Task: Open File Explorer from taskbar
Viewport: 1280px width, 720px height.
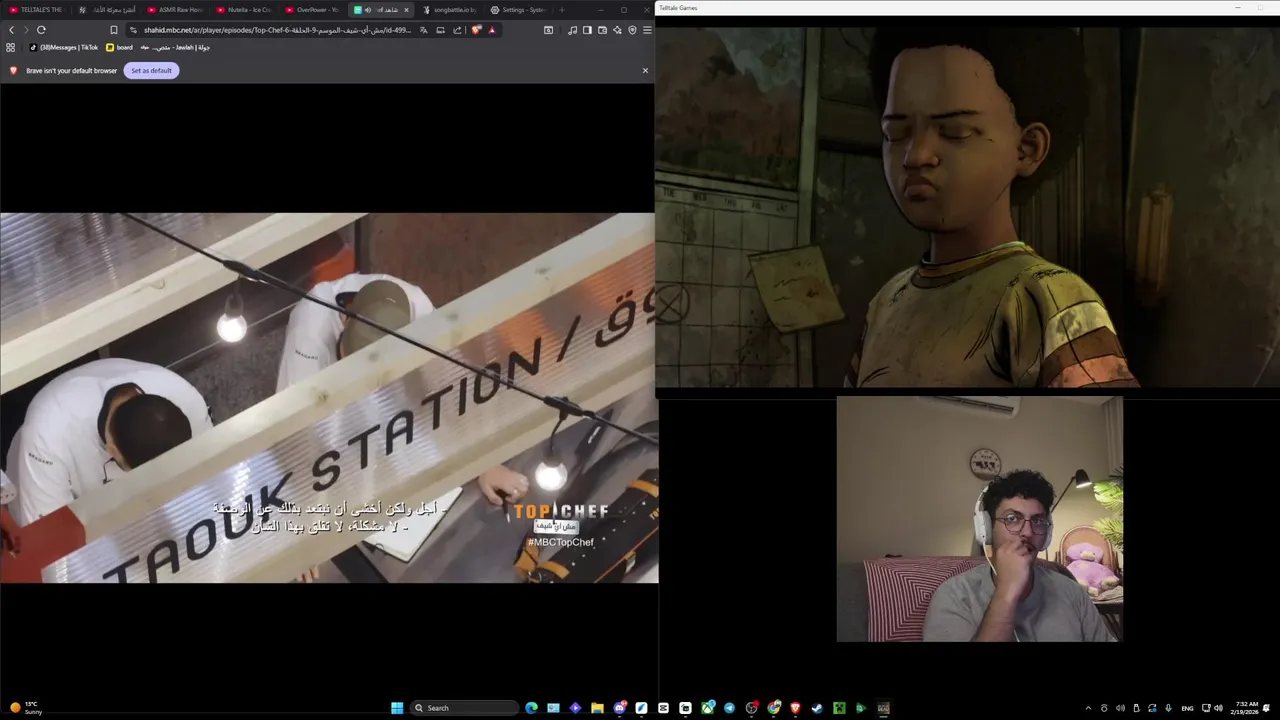Action: [597, 708]
